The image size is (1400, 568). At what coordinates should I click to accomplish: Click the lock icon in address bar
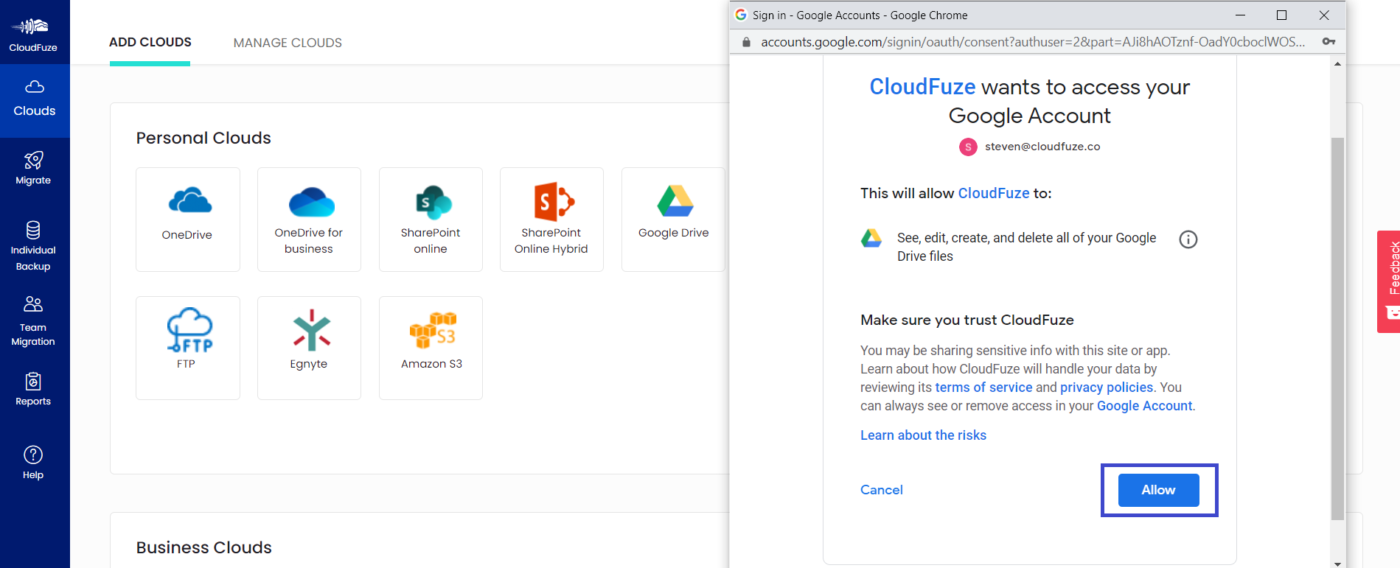tap(744, 42)
